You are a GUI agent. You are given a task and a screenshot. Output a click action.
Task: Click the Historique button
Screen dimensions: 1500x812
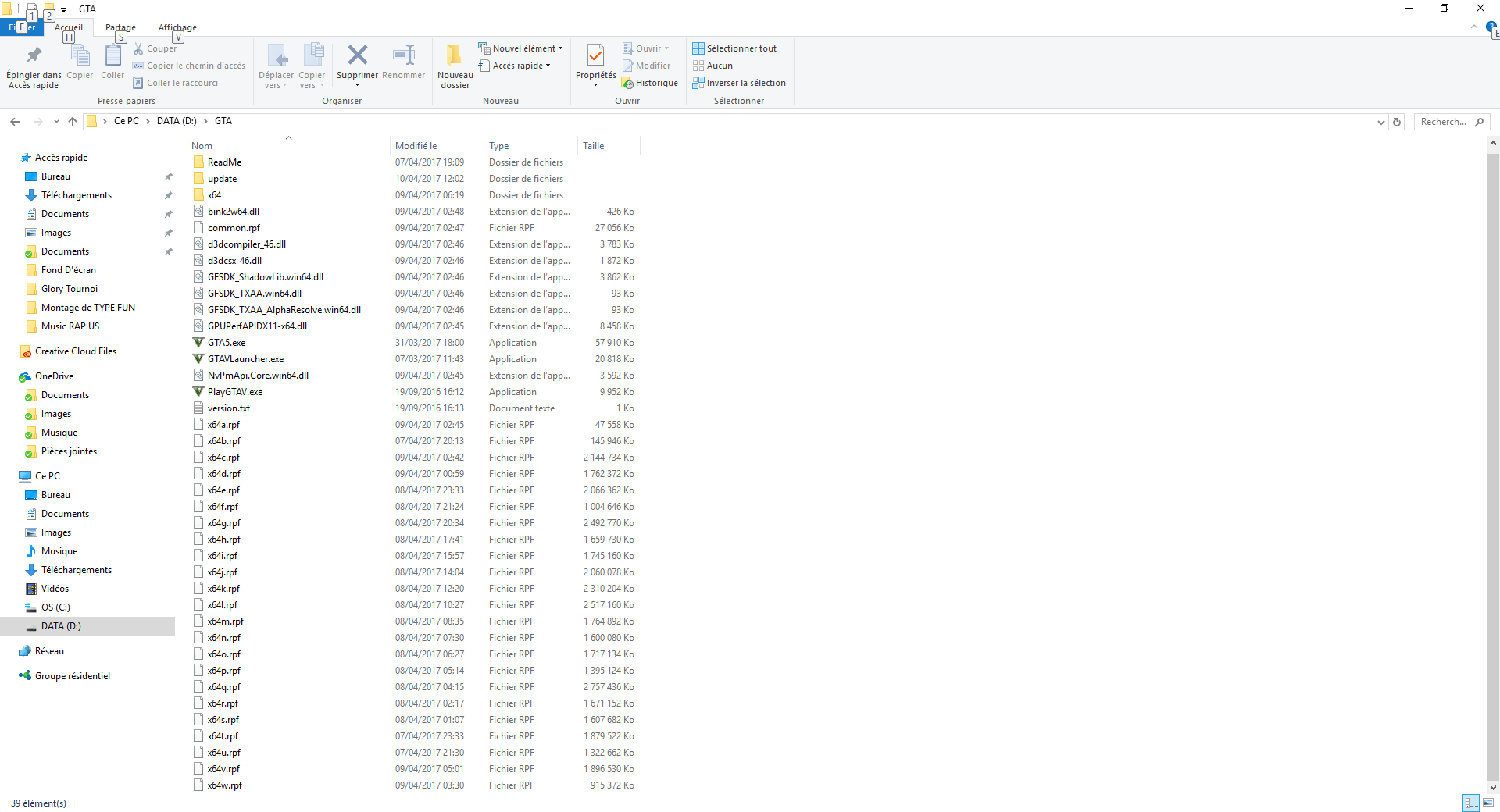click(650, 83)
